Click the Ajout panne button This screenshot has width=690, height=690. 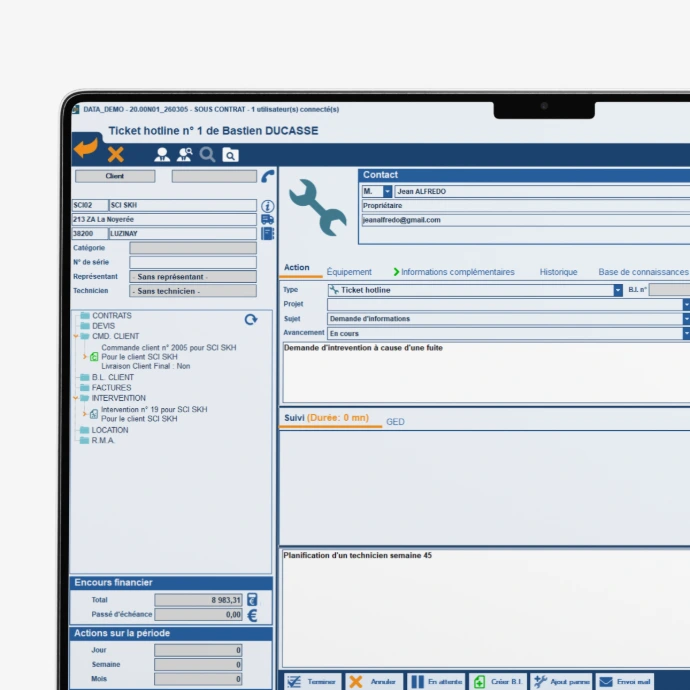click(x=562, y=682)
